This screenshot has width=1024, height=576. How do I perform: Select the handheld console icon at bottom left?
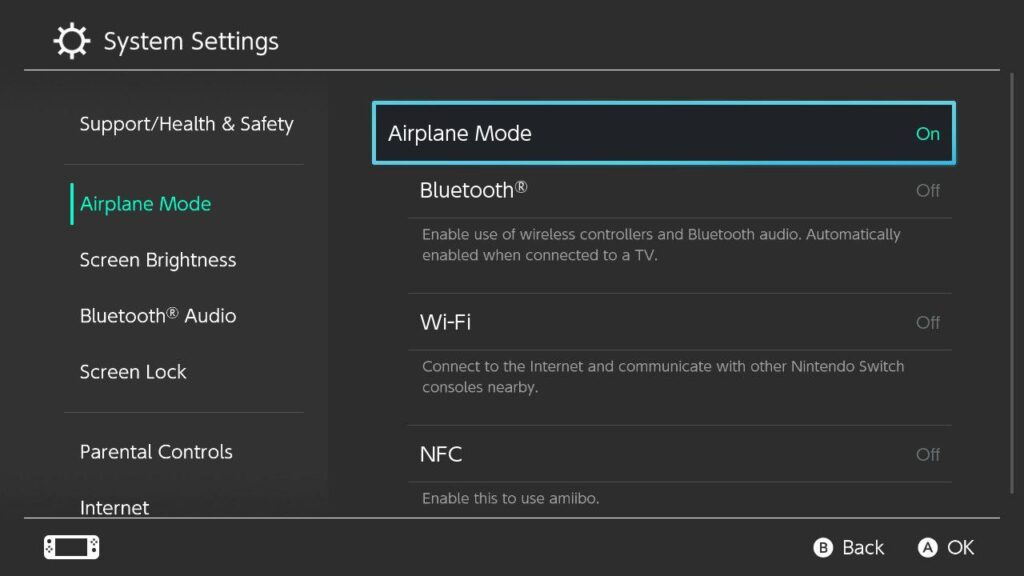(71, 547)
